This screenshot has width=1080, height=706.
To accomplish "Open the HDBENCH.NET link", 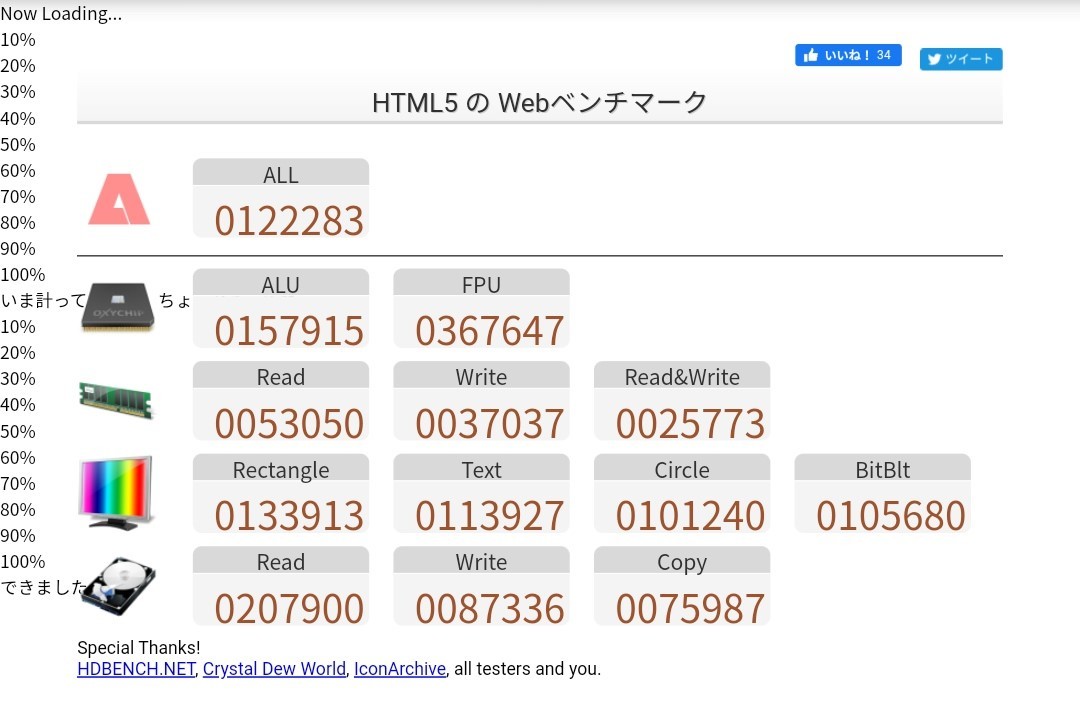I will [136, 669].
